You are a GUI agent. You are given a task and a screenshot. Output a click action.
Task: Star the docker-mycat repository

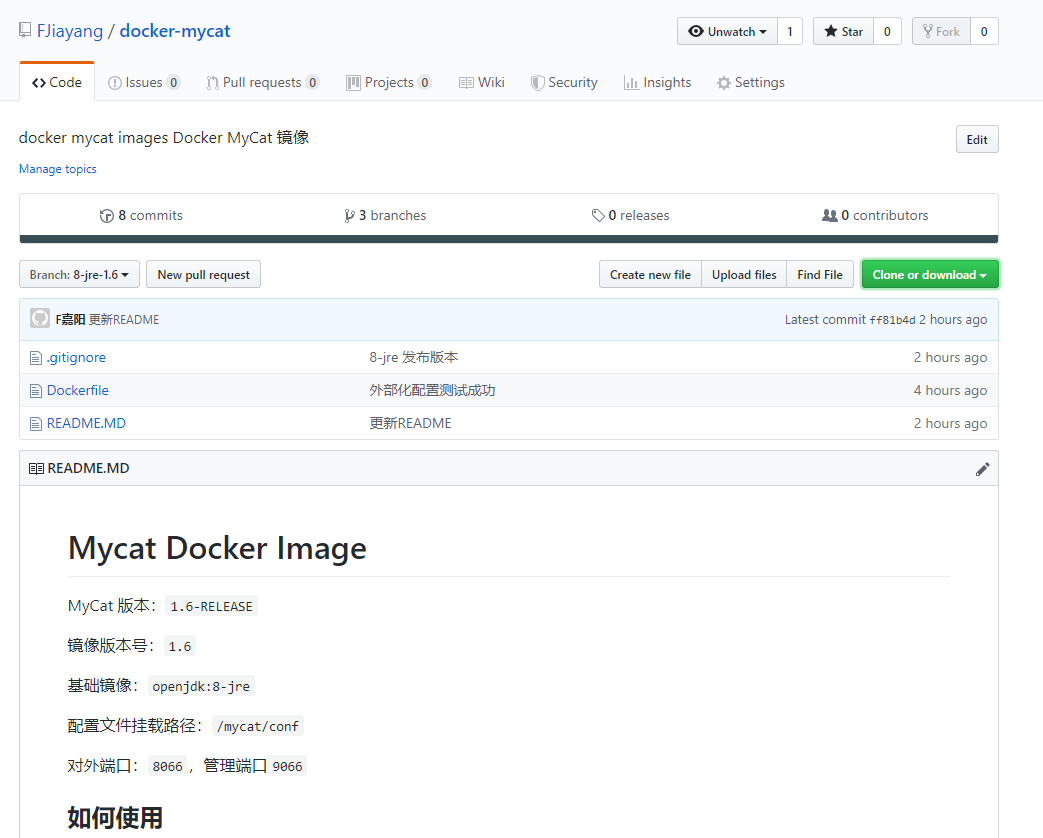843,32
